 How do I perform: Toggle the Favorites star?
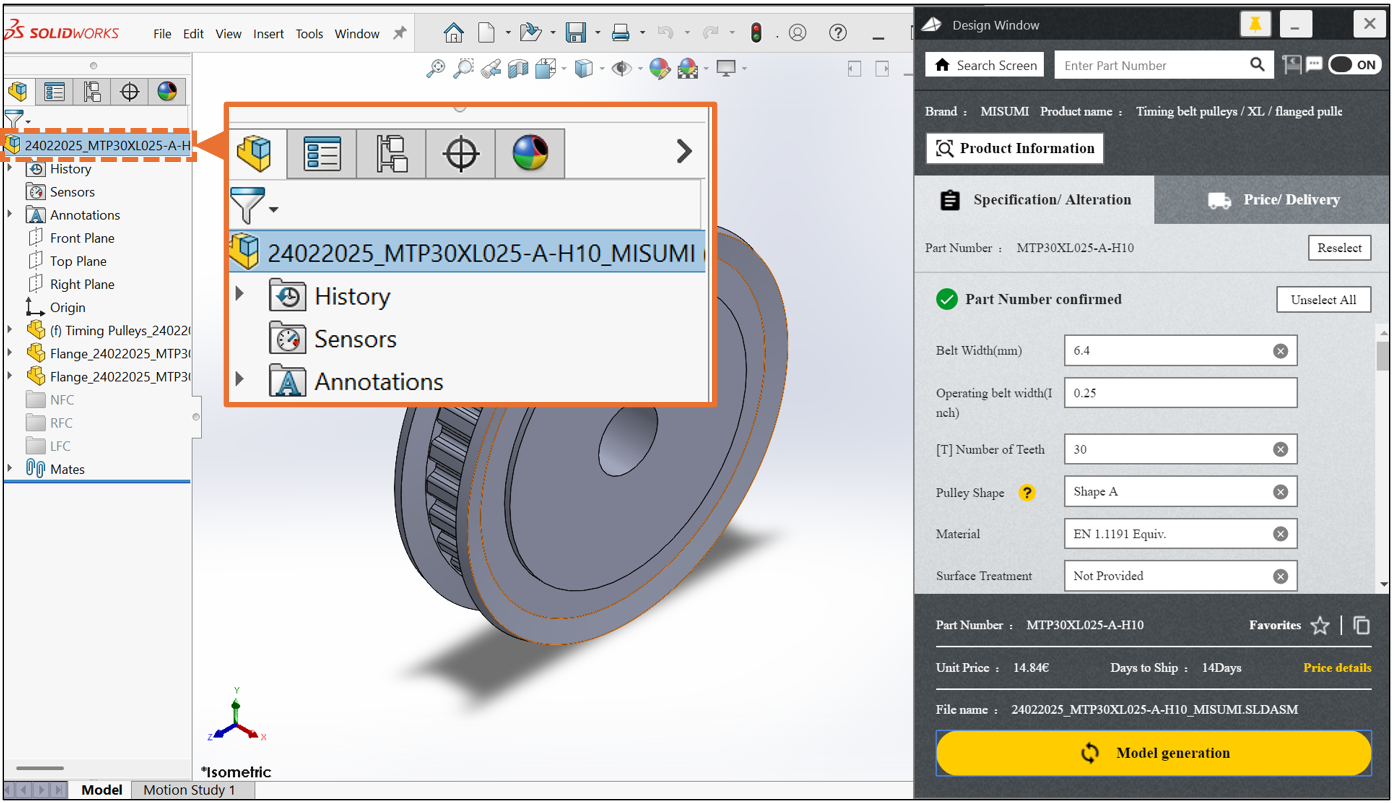click(x=1320, y=625)
